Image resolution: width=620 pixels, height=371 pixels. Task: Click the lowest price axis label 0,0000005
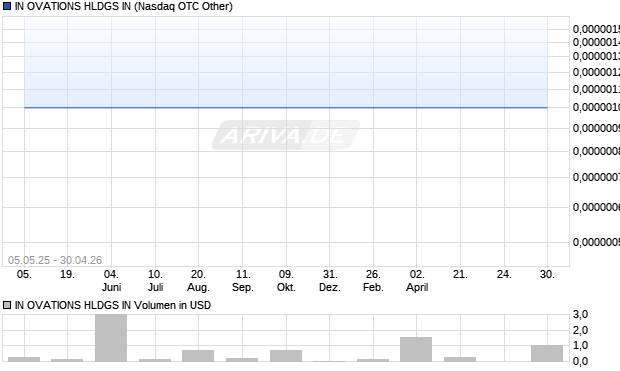pyautogui.click(x=596, y=242)
